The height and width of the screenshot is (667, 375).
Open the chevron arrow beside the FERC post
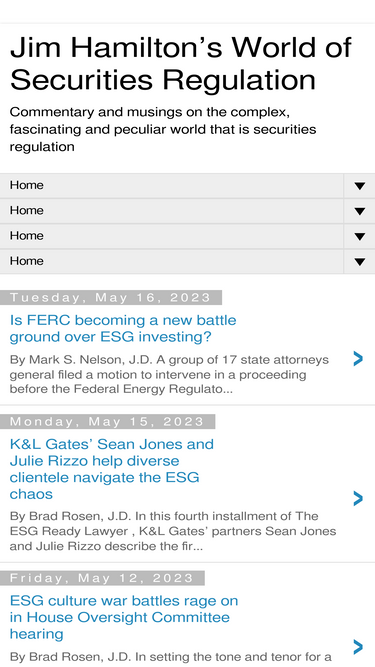pos(358,359)
